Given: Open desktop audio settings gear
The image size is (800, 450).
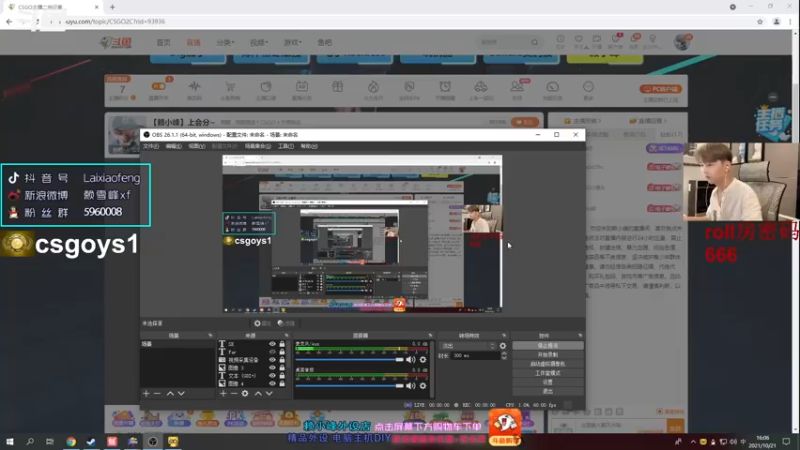Looking at the screenshot, I should point(423,386).
